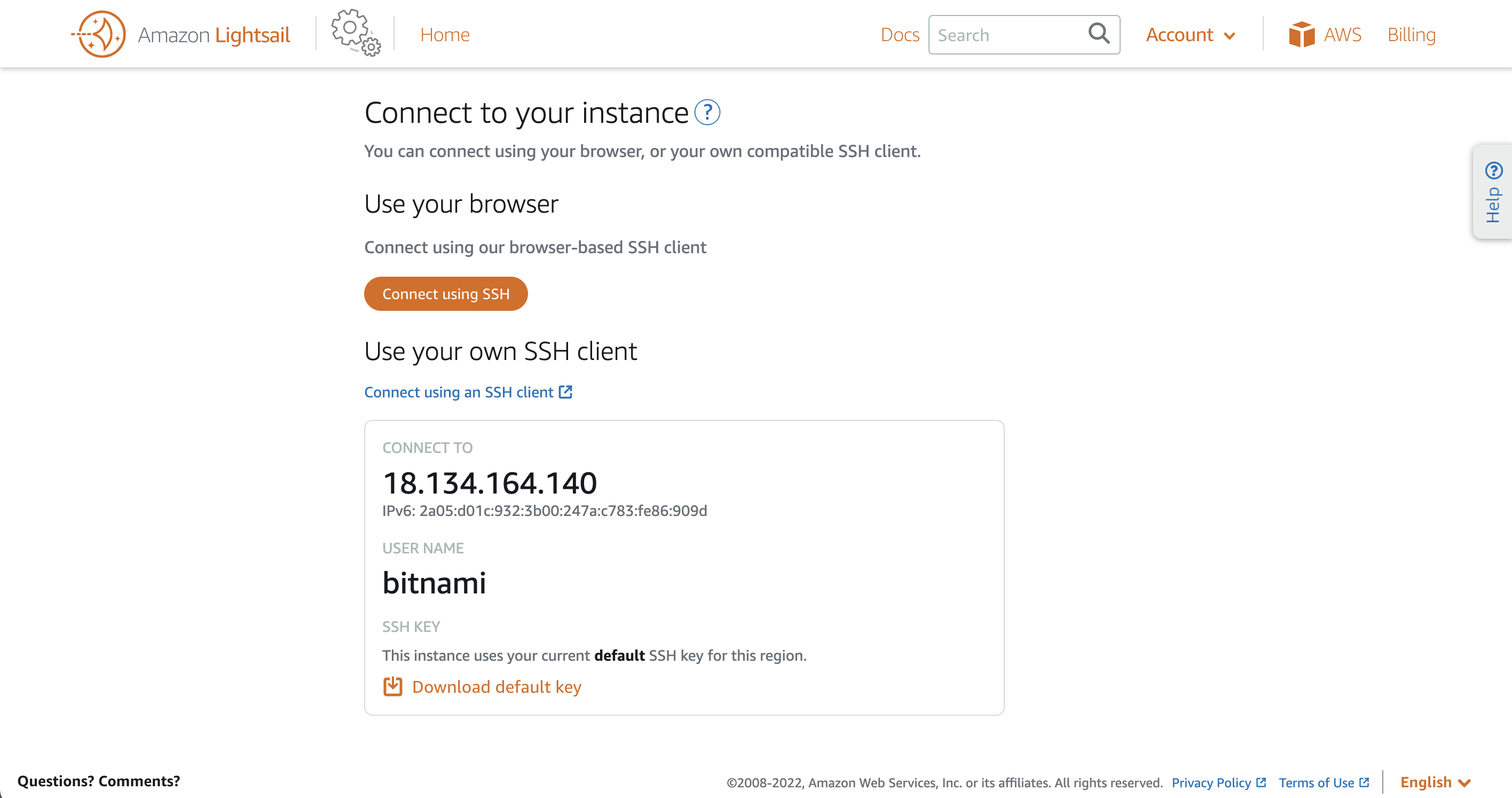Image resolution: width=1512 pixels, height=798 pixels.
Task: Click the bitnami user name
Action: (435, 583)
